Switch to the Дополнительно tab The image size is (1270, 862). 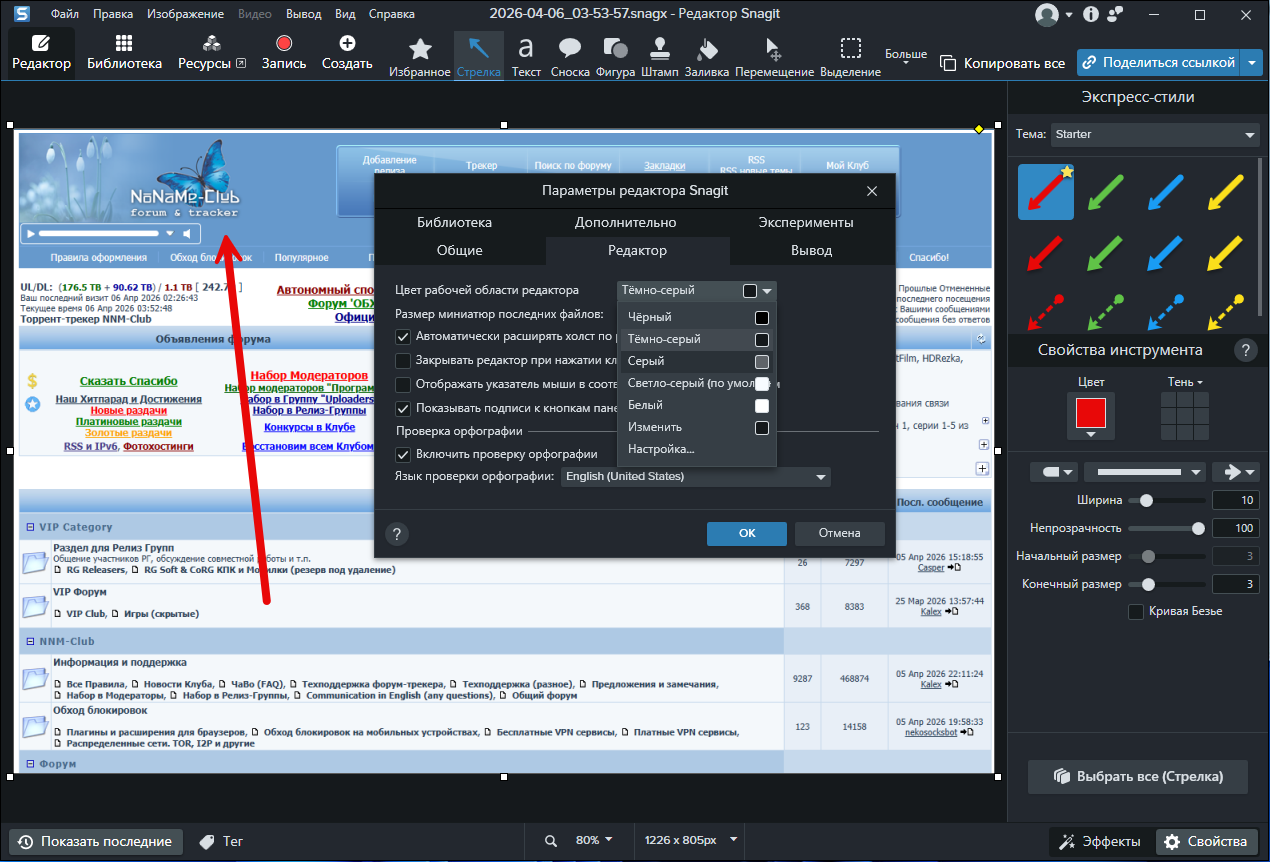(x=625, y=222)
